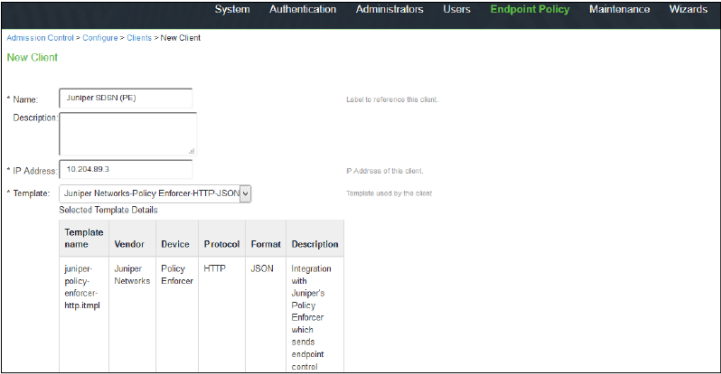
Task: Open the Authentication menu
Action: coord(303,9)
